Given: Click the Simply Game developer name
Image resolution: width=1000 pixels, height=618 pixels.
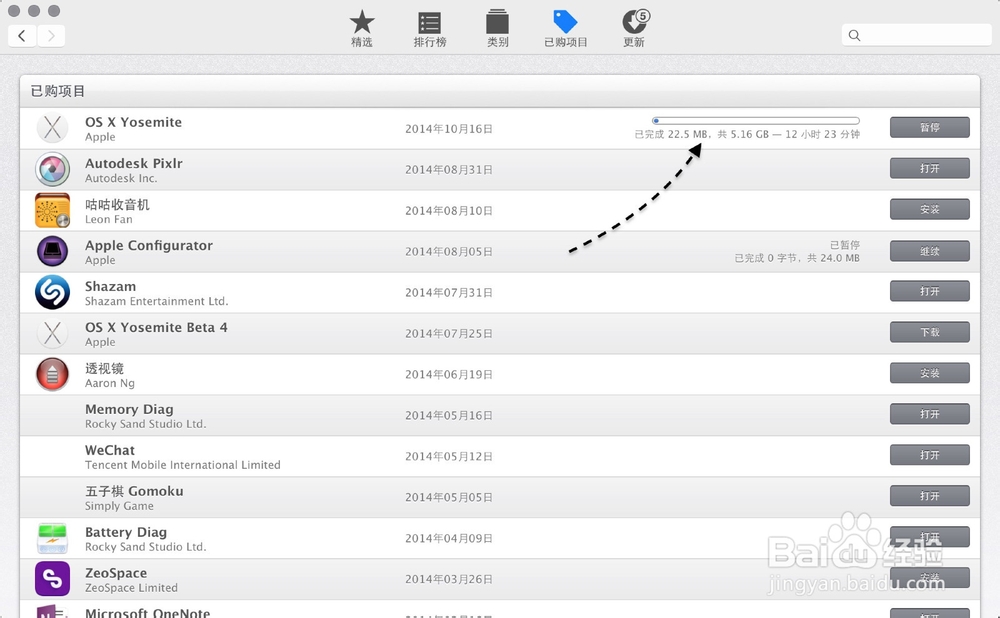Looking at the screenshot, I should click(119, 506).
